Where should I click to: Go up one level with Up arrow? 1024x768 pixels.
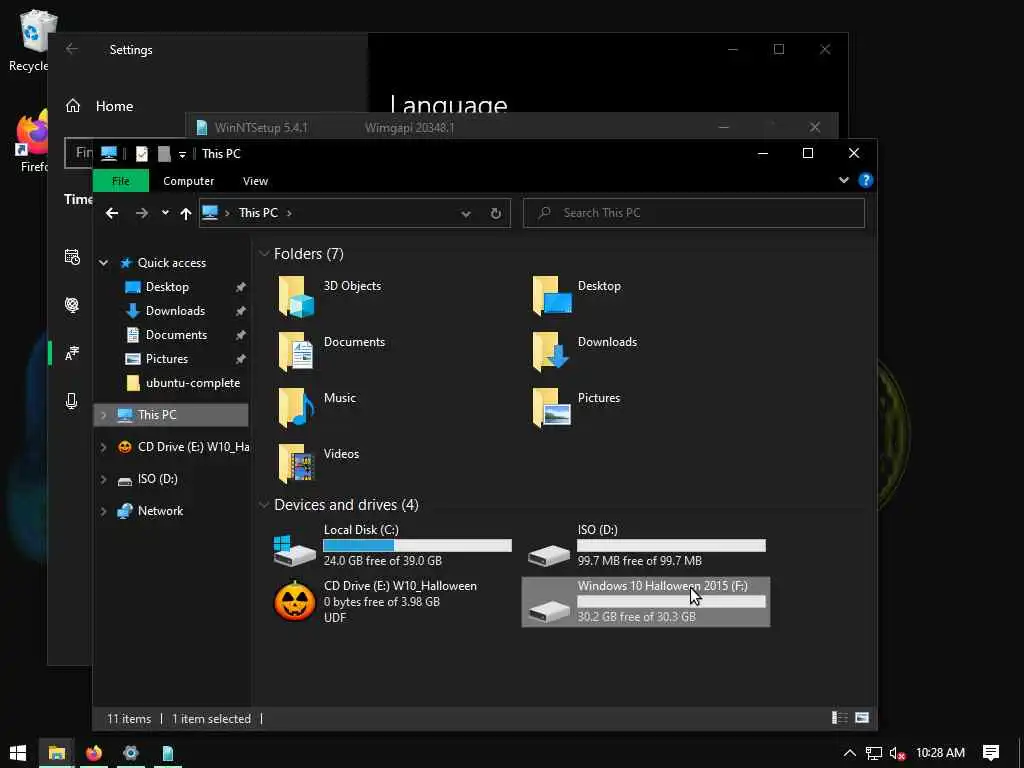click(x=185, y=214)
